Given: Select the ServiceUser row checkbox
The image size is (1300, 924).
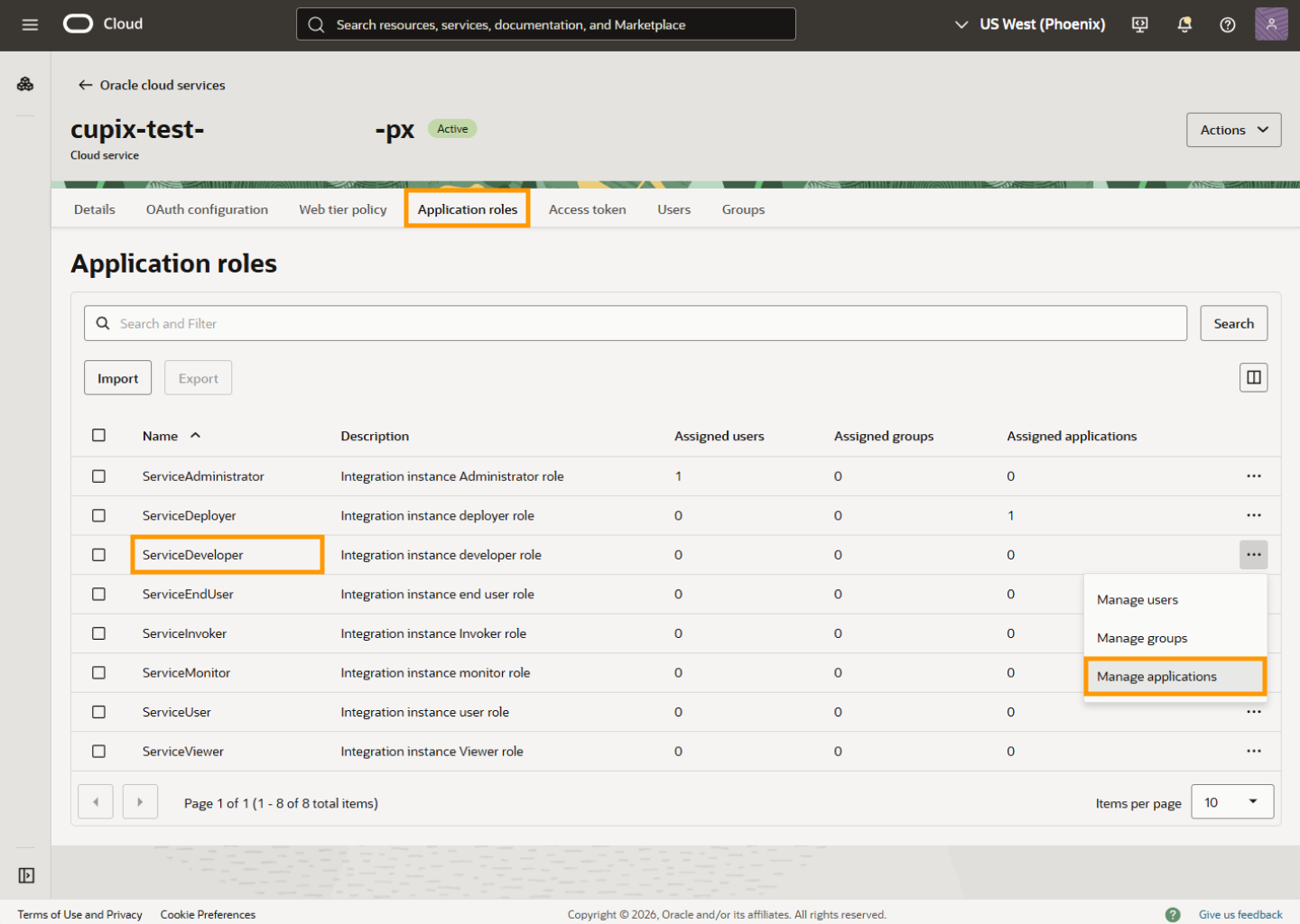Looking at the screenshot, I should click(x=99, y=712).
